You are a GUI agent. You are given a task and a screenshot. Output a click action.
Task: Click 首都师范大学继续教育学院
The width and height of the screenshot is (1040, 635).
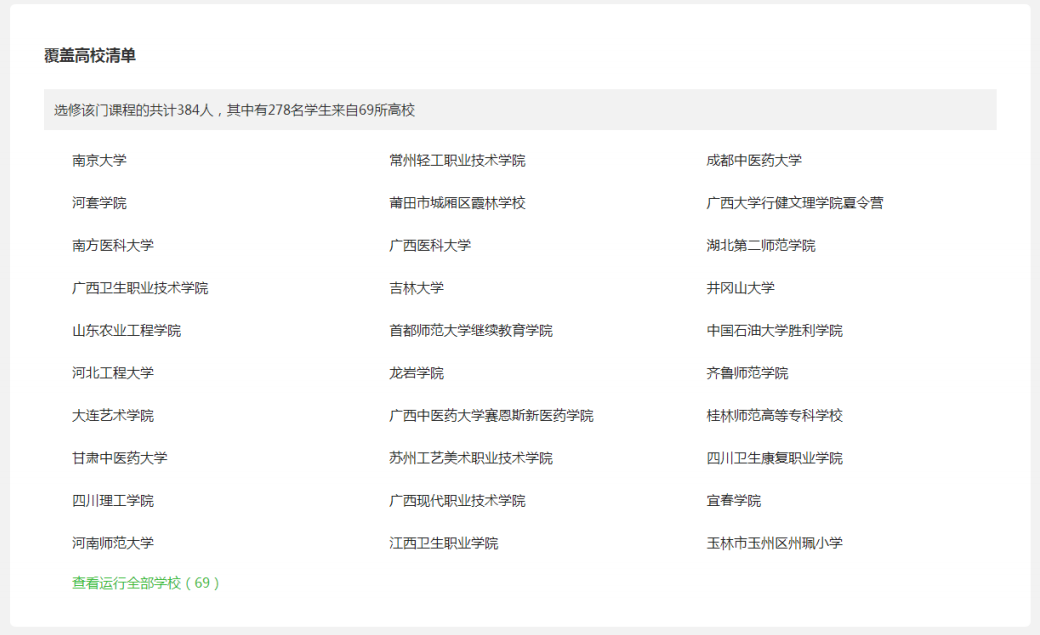point(471,330)
